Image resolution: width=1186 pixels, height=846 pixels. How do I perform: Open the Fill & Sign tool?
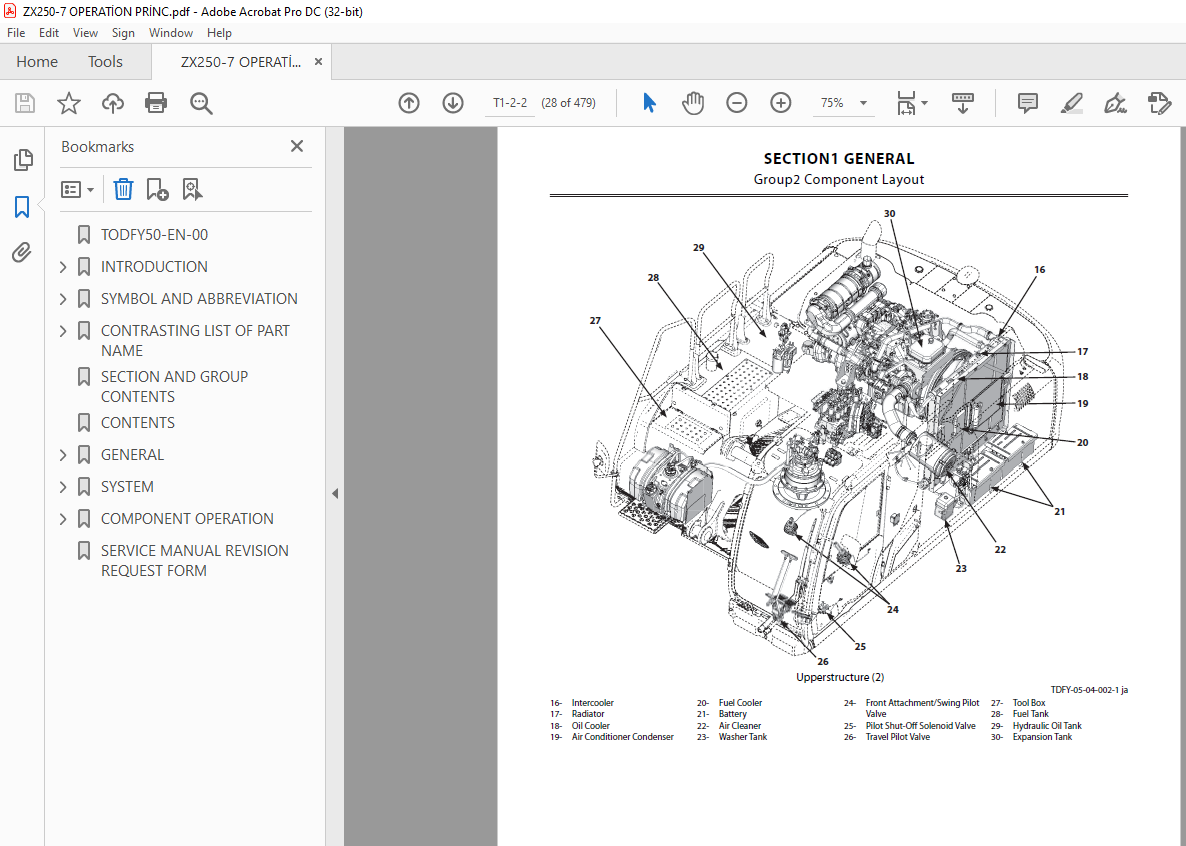pos(1115,103)
